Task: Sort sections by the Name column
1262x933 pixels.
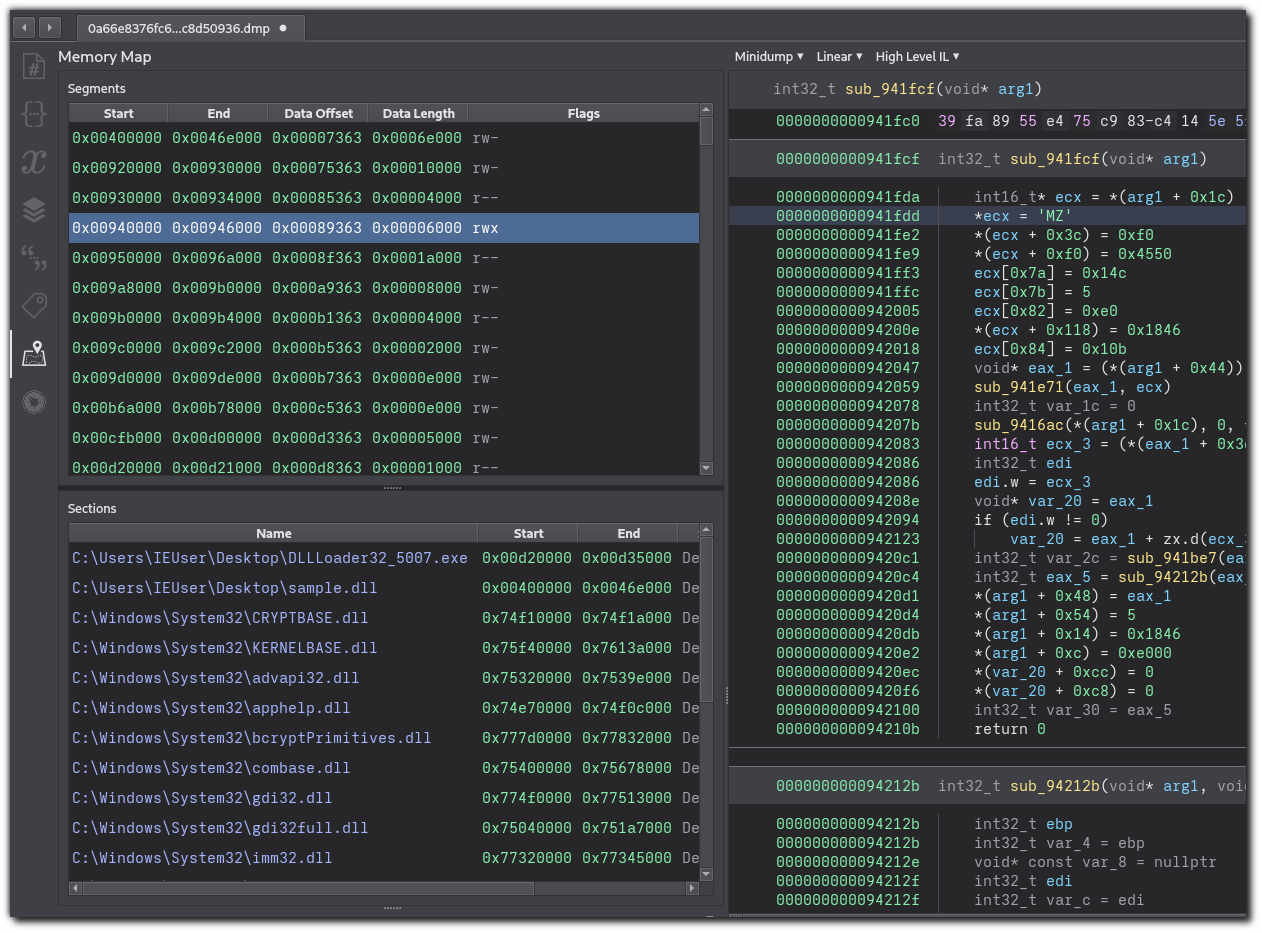Action: coord(273,533)
